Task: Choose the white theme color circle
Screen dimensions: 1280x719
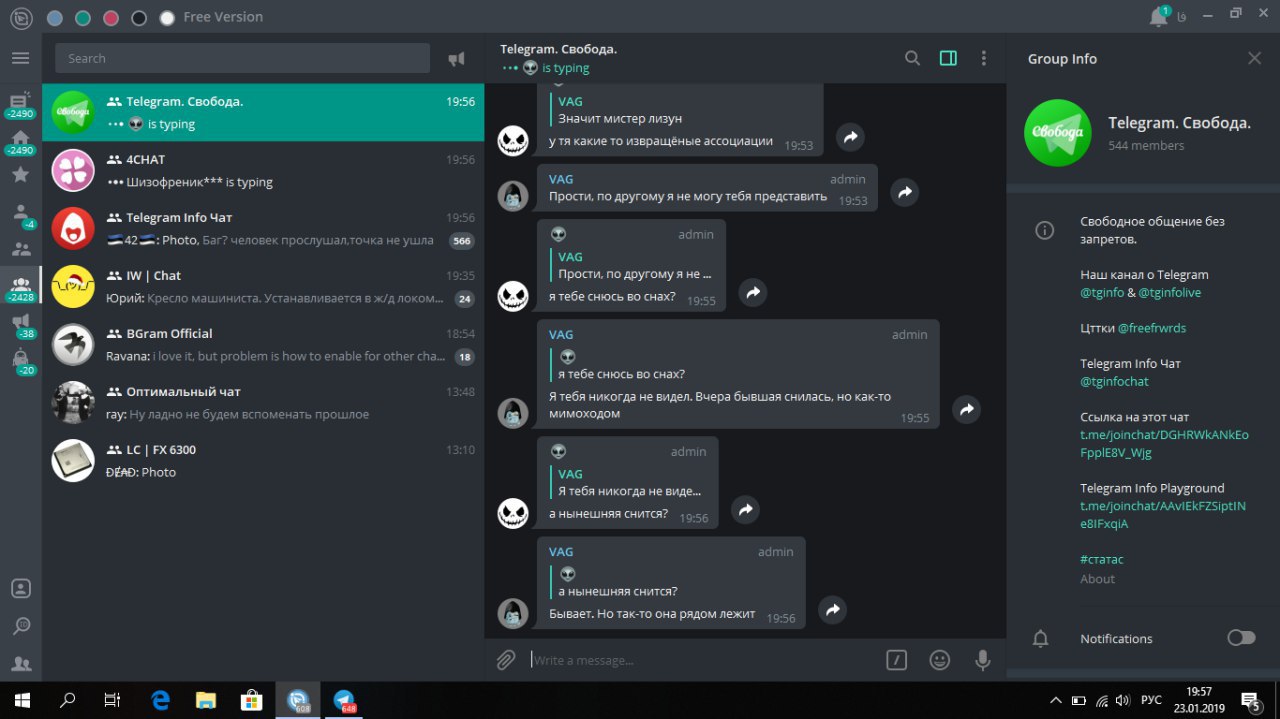Action: pyautogui.click(x=167, y=17)
